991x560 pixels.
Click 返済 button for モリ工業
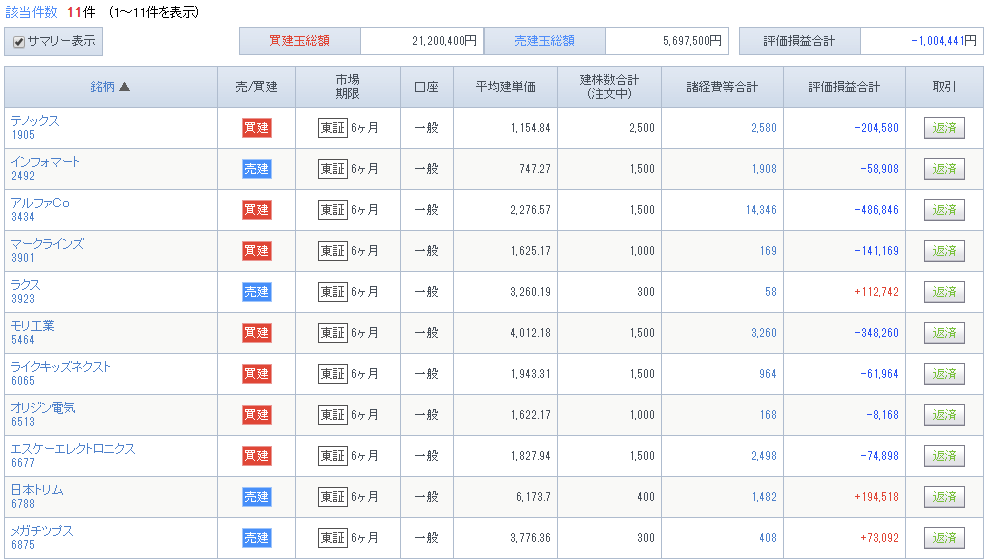click(x=944, y=333)
